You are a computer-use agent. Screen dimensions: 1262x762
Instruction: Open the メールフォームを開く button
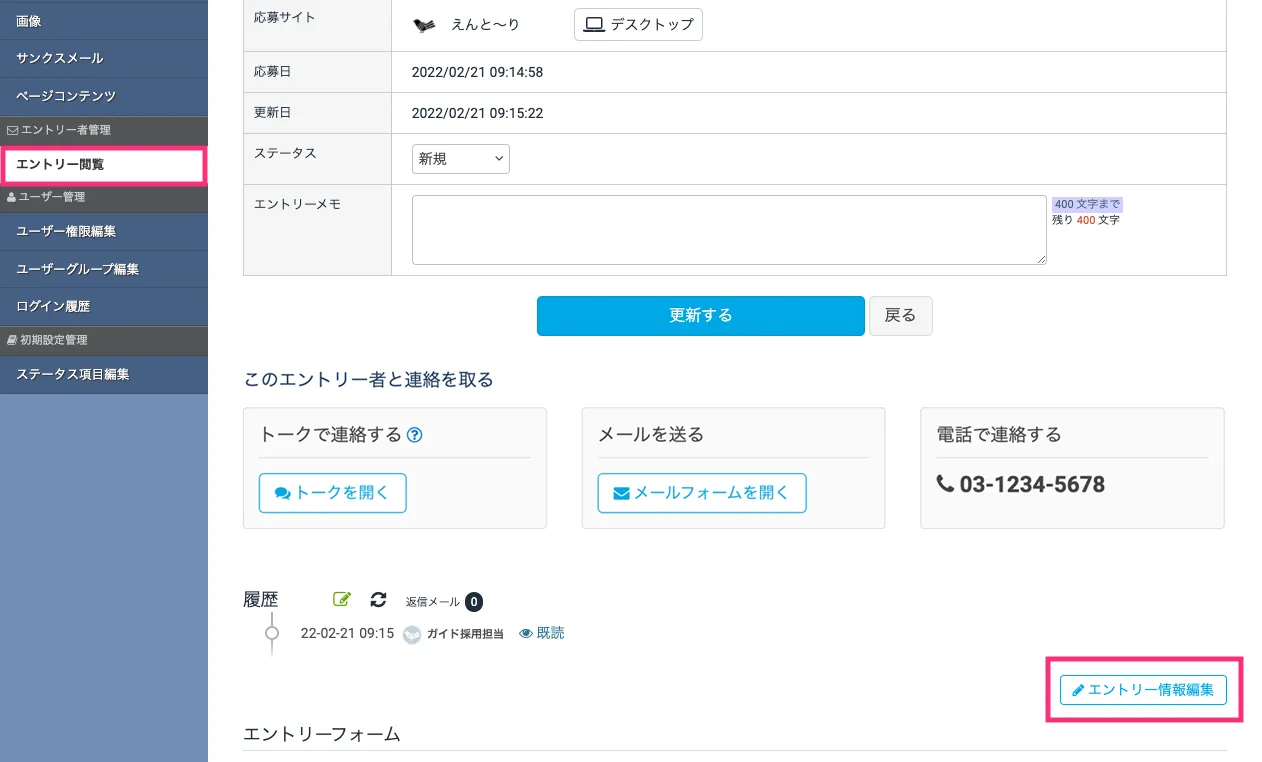[x=701, y=493]
